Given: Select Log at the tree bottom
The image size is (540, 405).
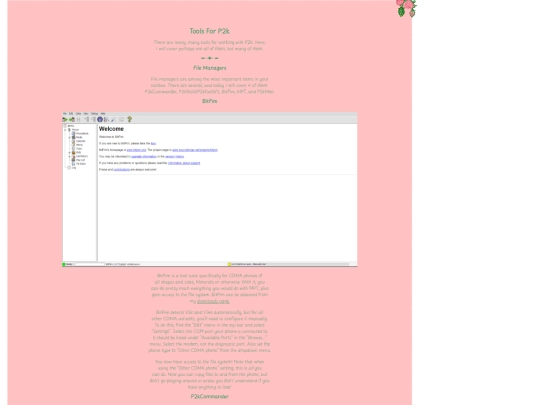Looking at the screenshot, I should (x=74, y=168).
